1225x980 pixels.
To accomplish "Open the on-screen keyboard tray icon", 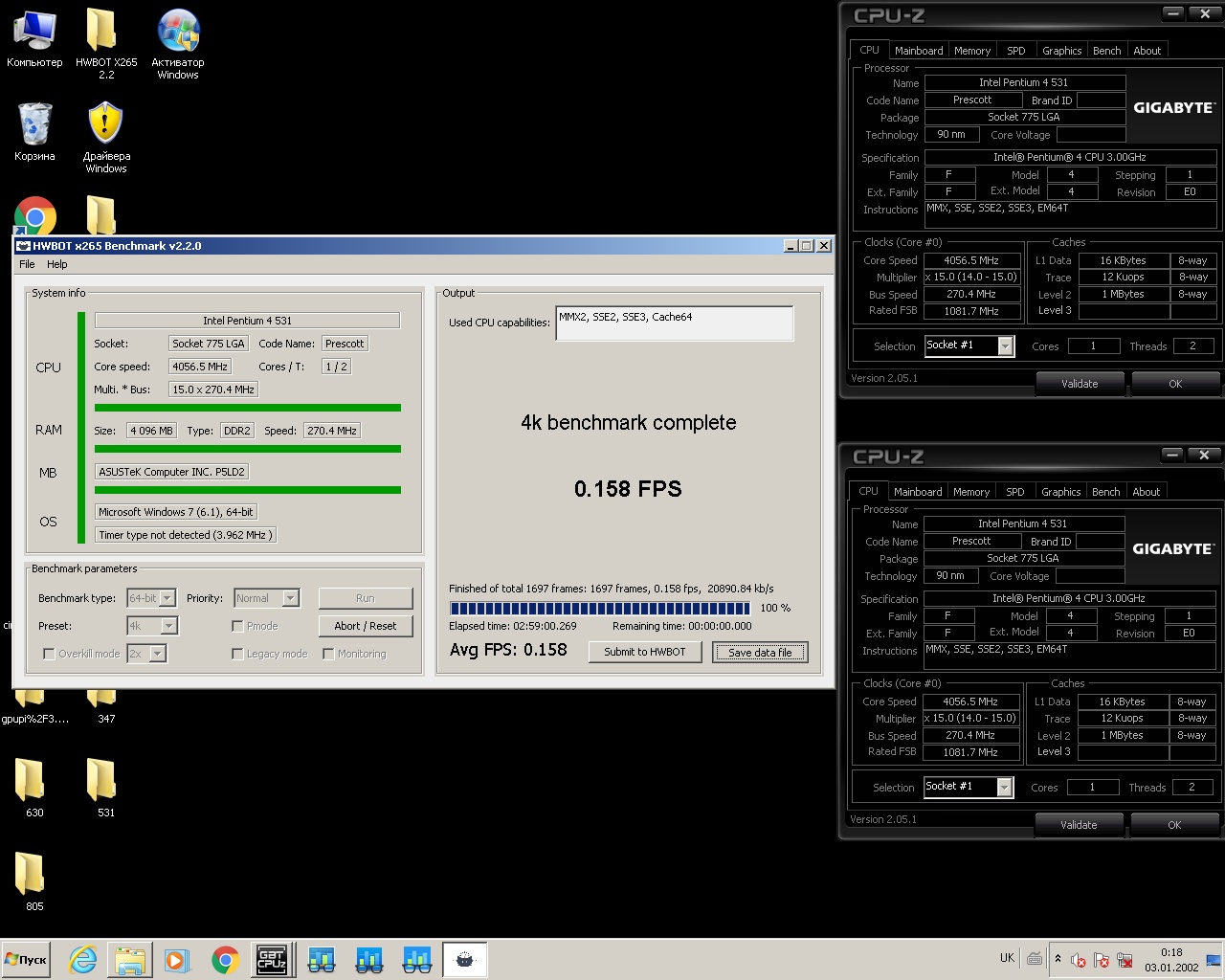I will [1035, 958].
